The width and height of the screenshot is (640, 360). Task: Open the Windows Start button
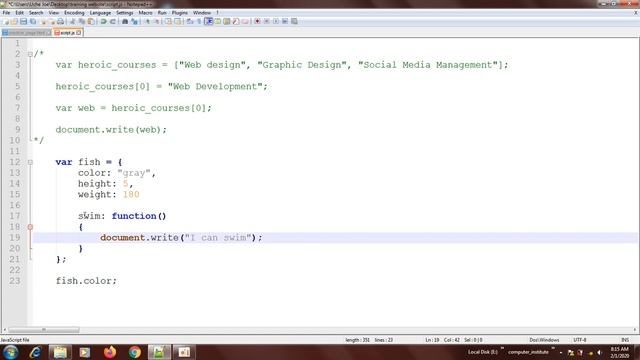pos(11,352)
